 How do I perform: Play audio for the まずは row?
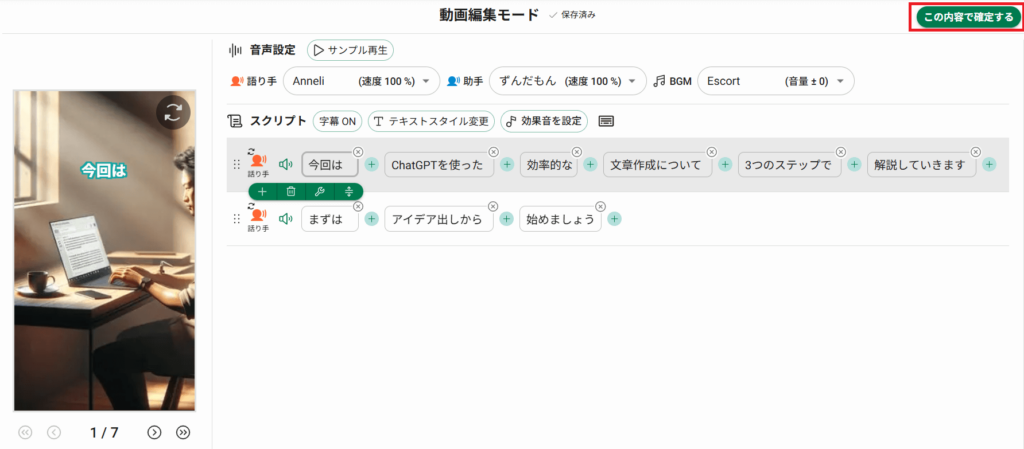285,219
